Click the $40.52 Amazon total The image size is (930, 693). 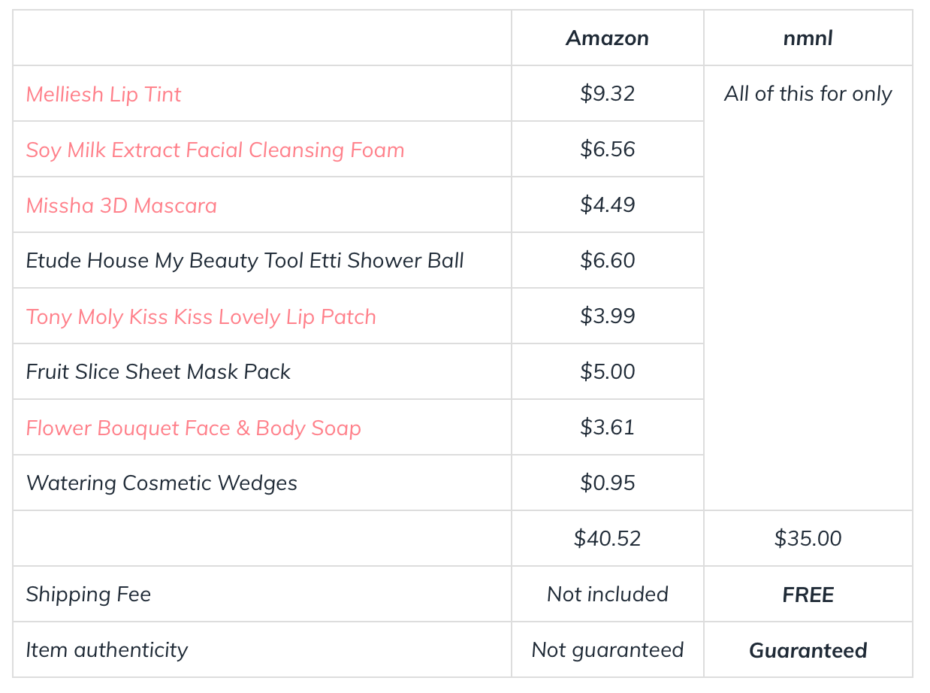pyautogui.click(x=607, y=539)
